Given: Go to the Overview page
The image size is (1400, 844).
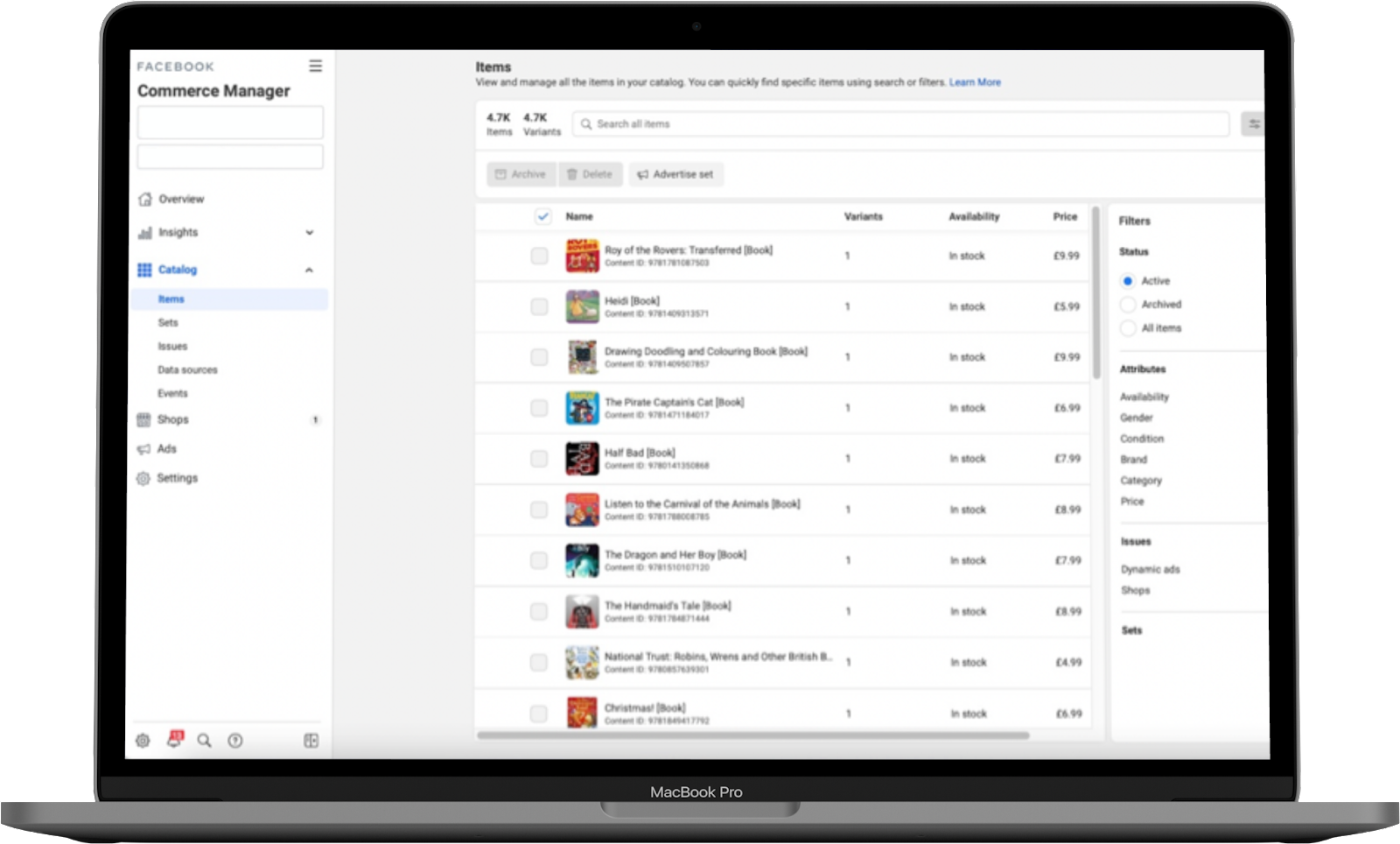Looking at the screenshot, I should point(181,200).
